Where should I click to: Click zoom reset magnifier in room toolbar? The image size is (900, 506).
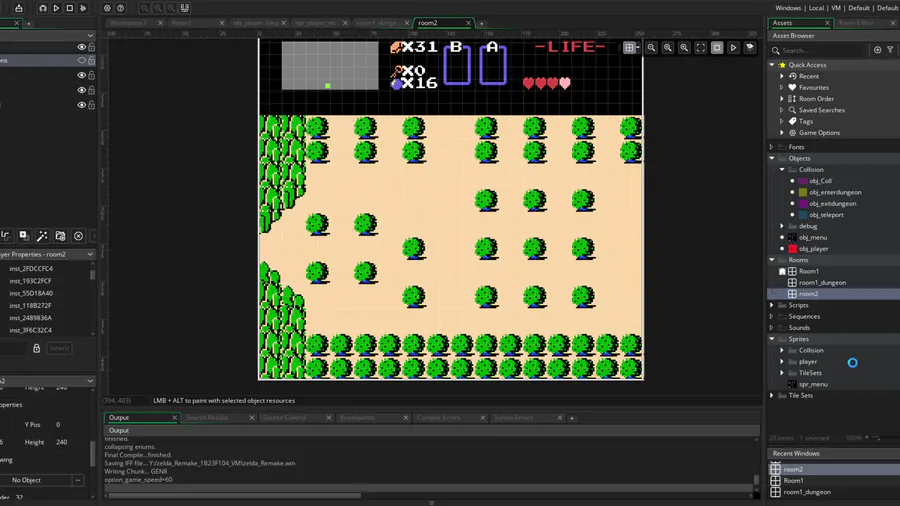(x=668, y=48)
